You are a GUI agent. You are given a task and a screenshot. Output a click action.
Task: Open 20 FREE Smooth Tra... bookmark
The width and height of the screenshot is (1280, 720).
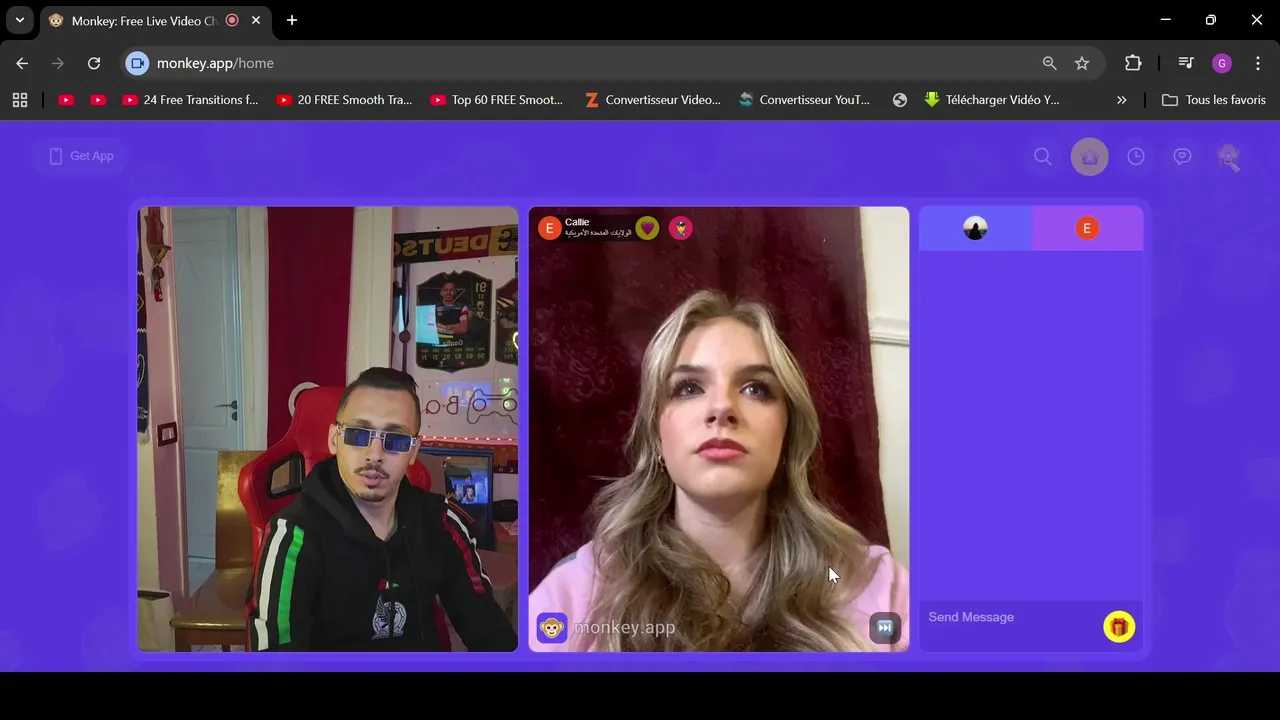pyautogui.click(x=344, y=100)
